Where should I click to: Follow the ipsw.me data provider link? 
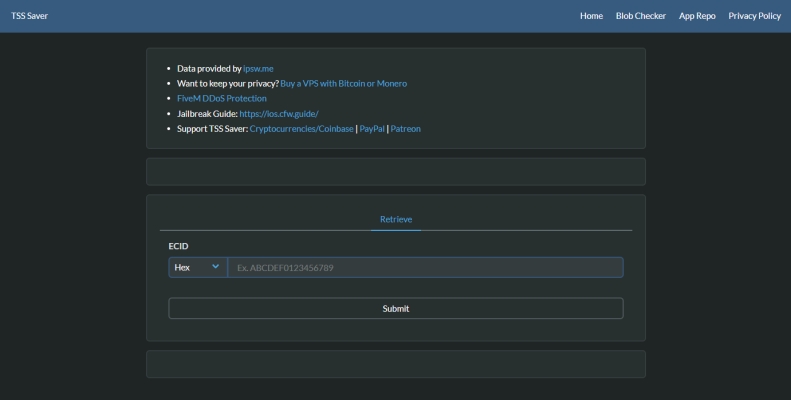pyautogui.click(x=258, y=69)
